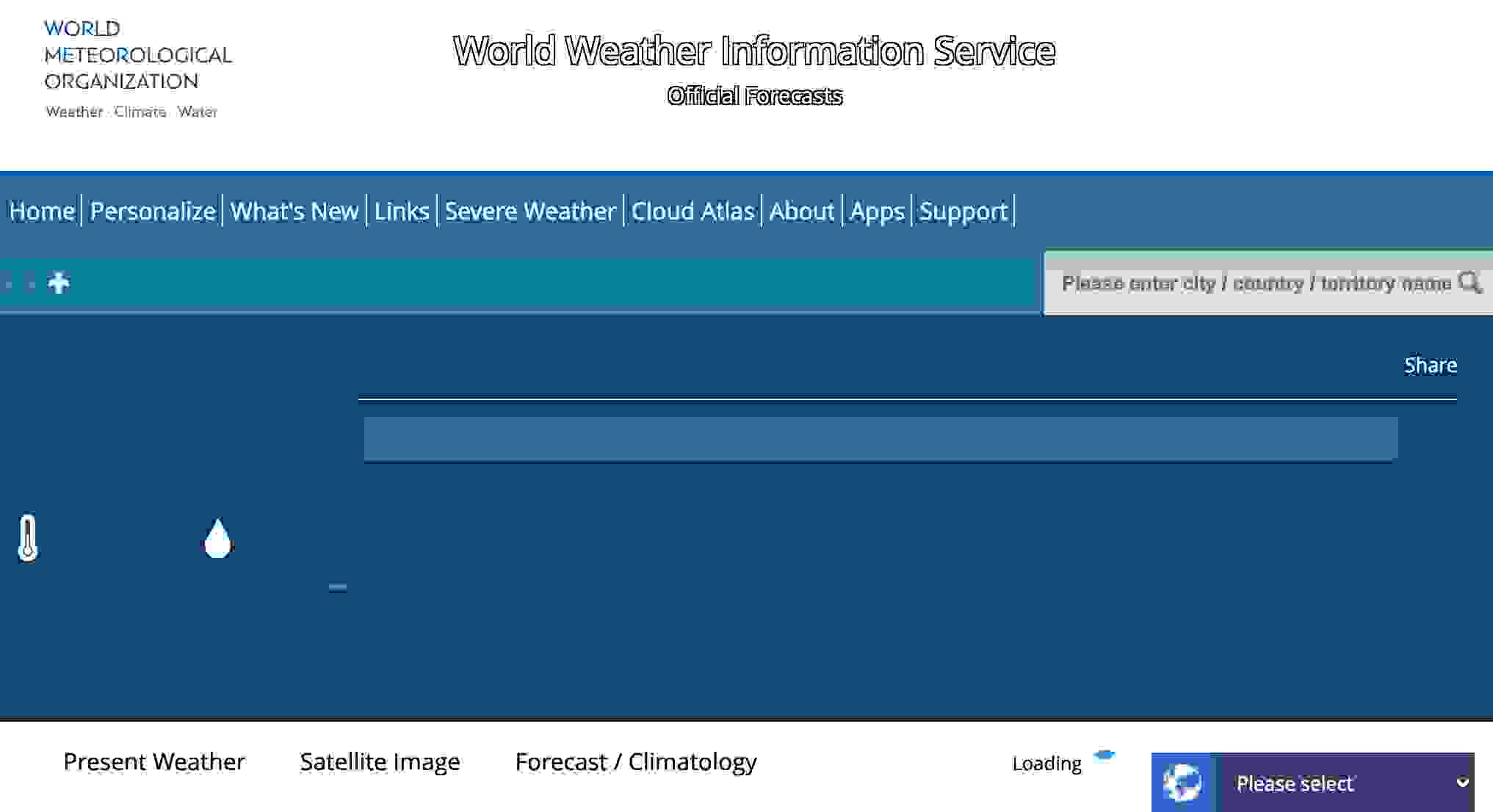Open the Home menu item
The image size is (1493, 812).
pyautogui.click(x=42, y=211)
